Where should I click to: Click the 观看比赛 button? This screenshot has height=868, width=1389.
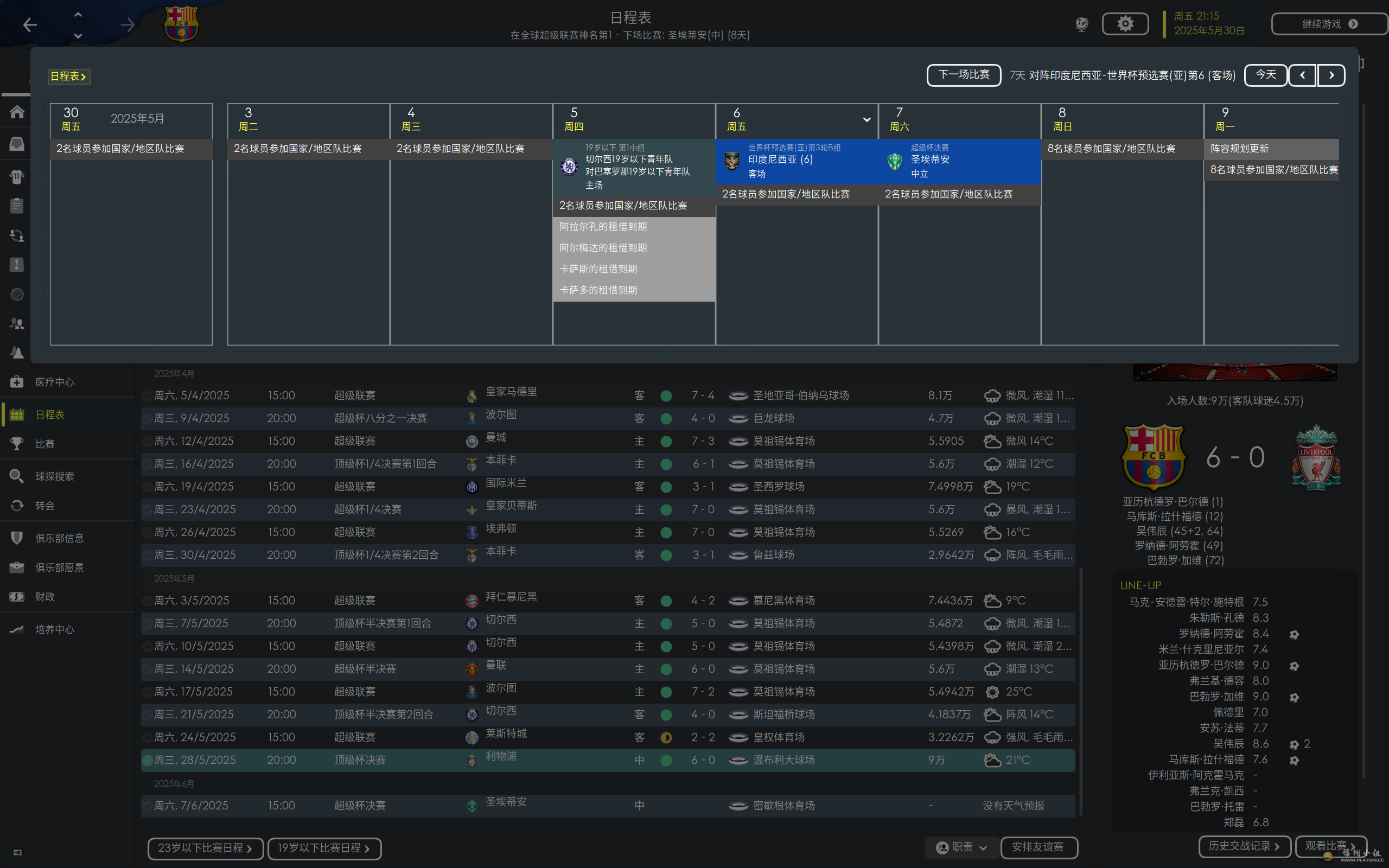pyautogui.click(x=1331, y=846)
